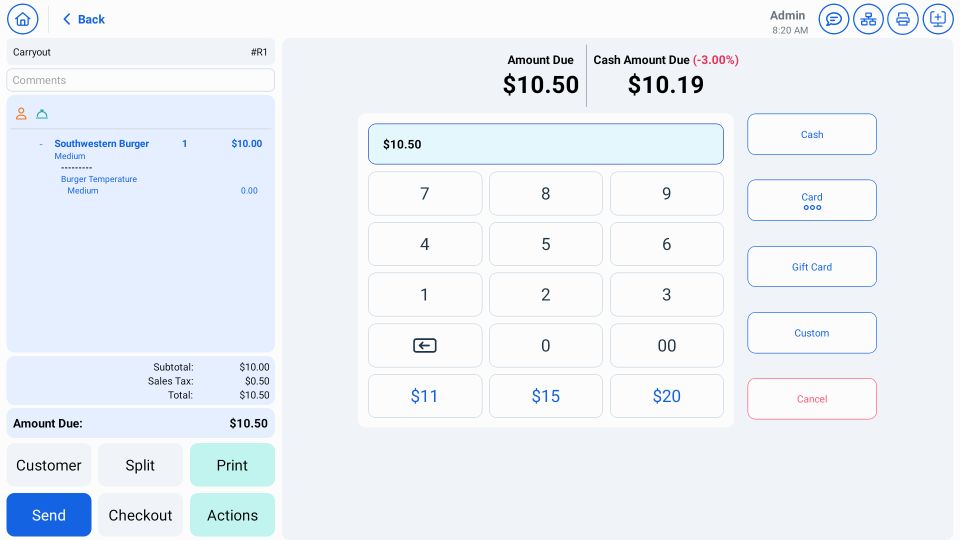This screenshot has width=960, height=540.
Task: Choose Custom payment type
Action: click(x=811, y=333)
